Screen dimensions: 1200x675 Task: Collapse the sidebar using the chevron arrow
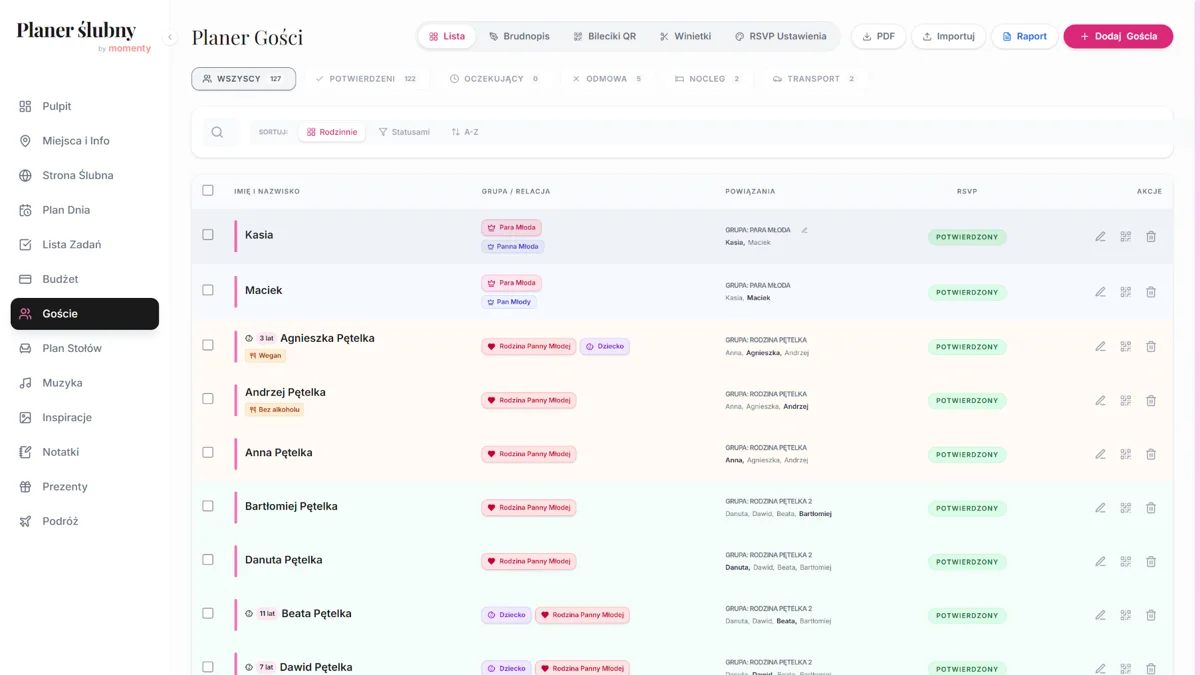(x=170, y=37)
